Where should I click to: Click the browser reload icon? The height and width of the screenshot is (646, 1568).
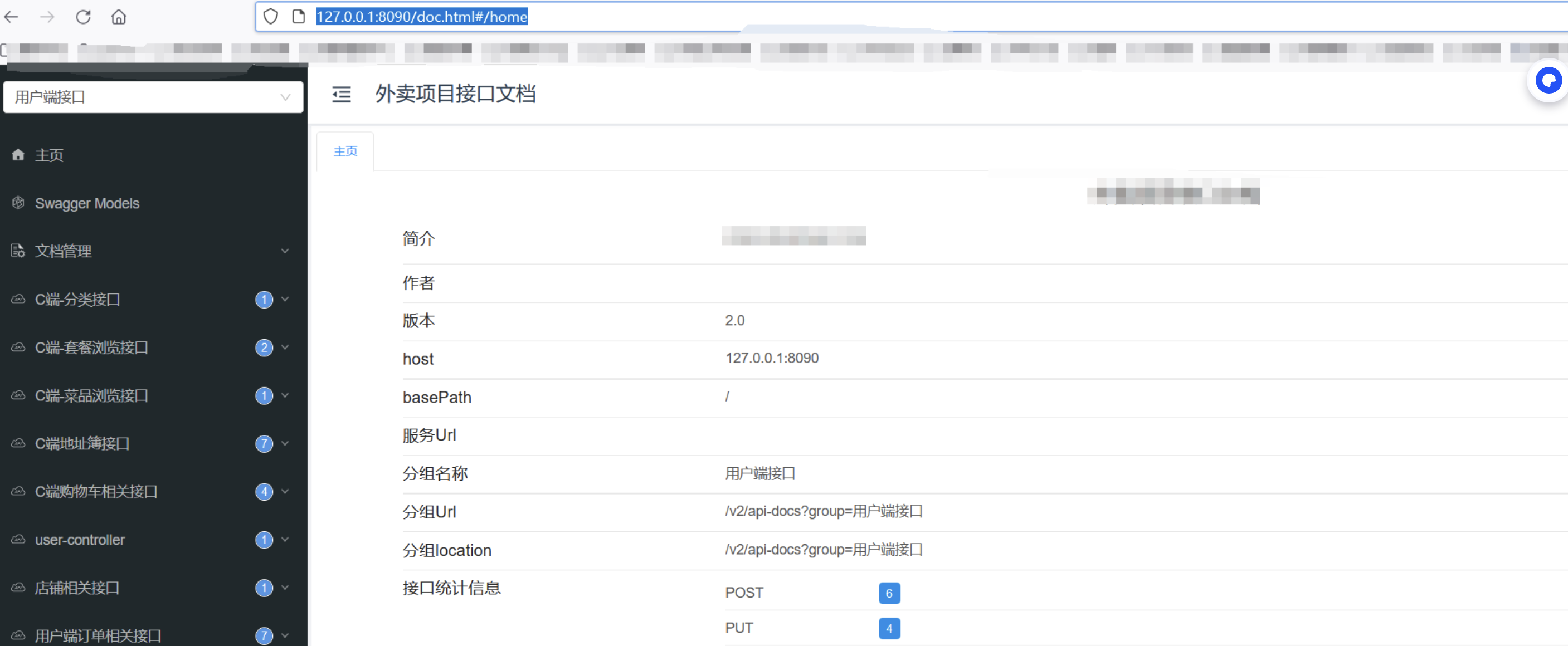coord(84,16)
